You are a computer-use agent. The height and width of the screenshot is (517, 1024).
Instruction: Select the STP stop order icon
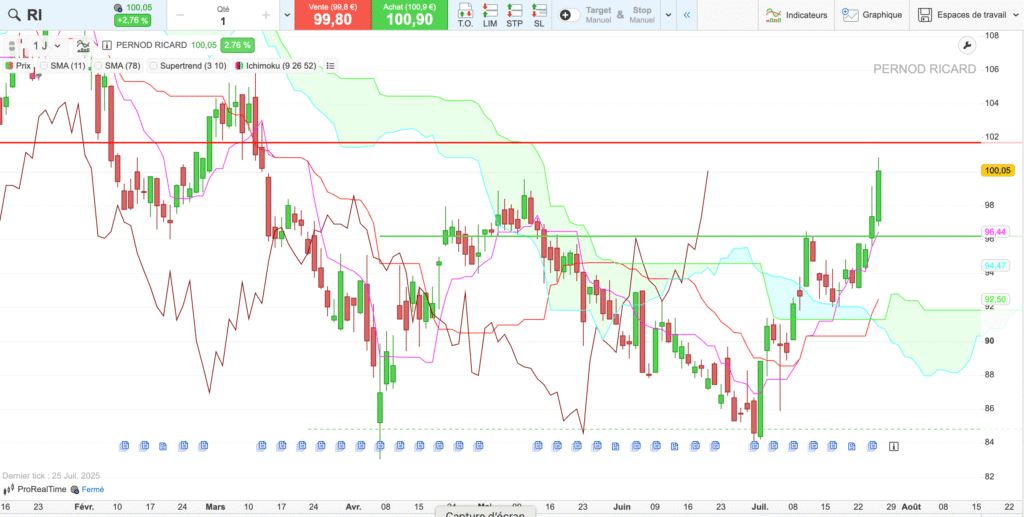514,15
